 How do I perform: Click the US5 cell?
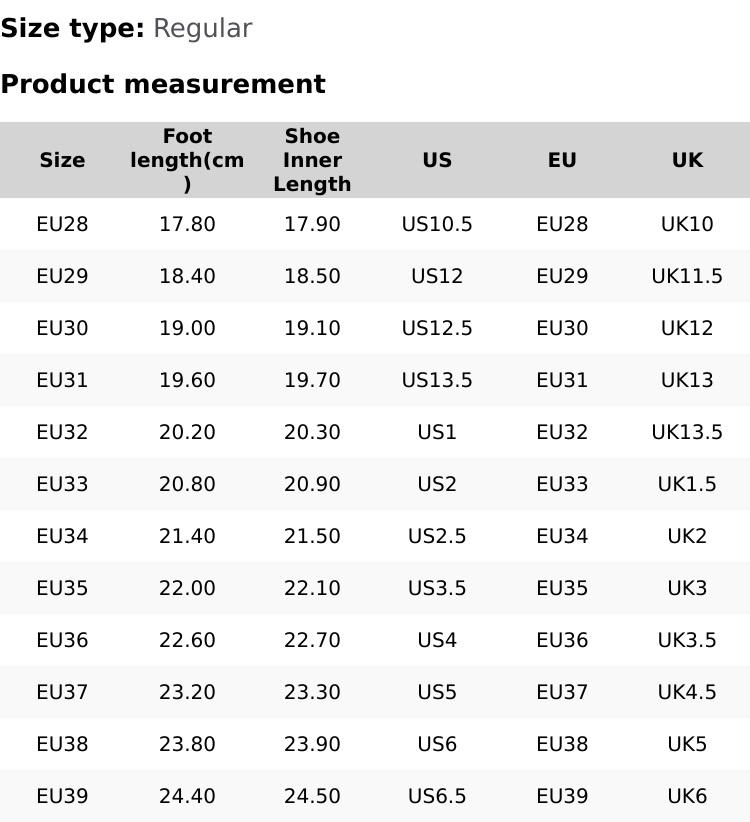[437, 692]
